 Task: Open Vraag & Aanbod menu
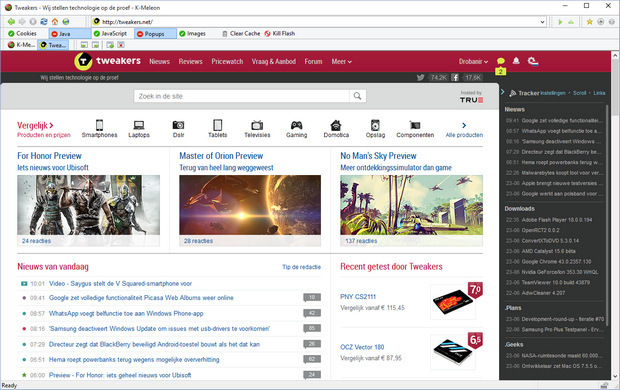(274, 61)
